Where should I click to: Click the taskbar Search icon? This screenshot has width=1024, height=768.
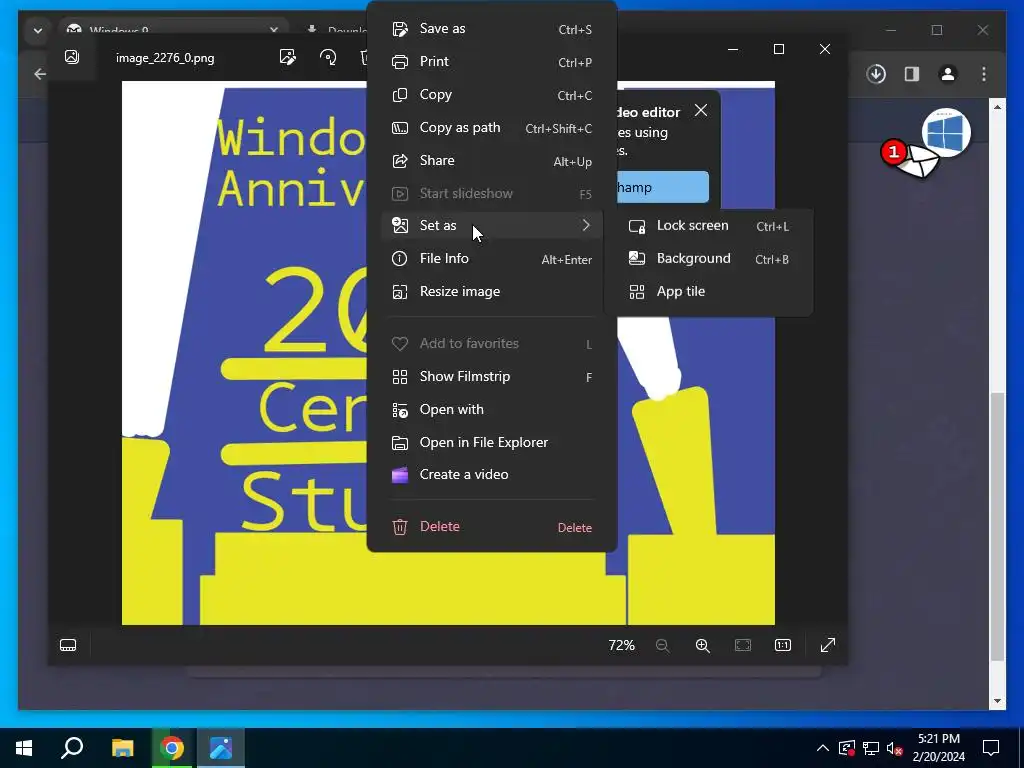(72, 748)
